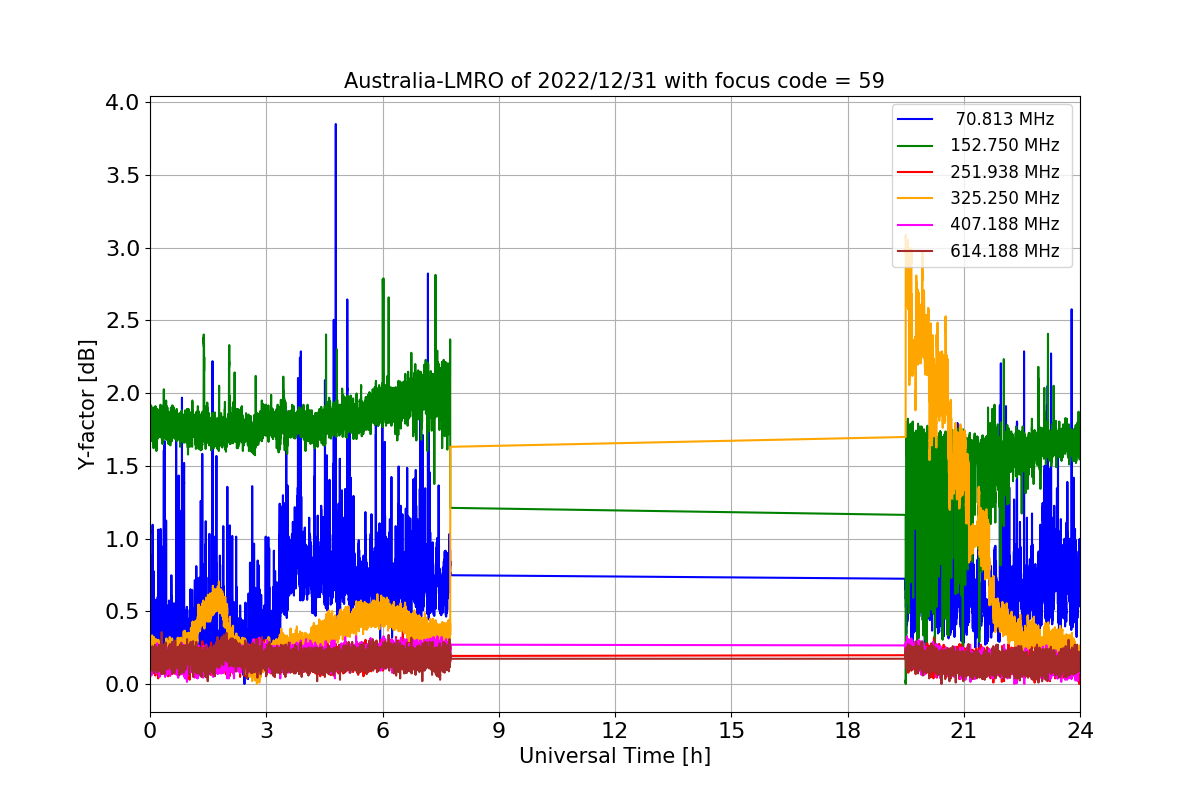1200x800 pixels.
Task: Click the flat green line across the data gap
Action: [x=678, y=511]
